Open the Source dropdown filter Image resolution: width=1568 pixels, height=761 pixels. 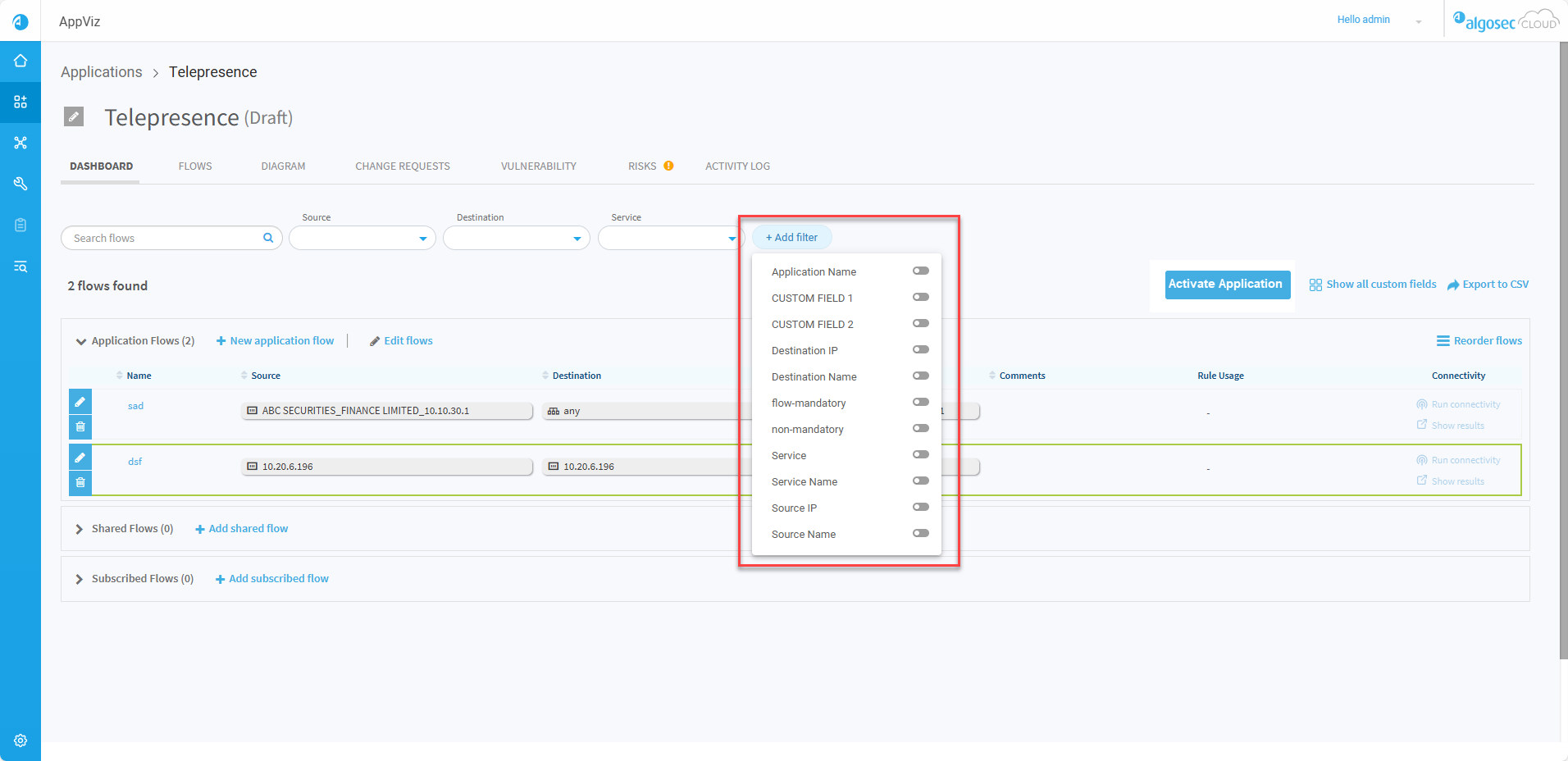point(362,239)
